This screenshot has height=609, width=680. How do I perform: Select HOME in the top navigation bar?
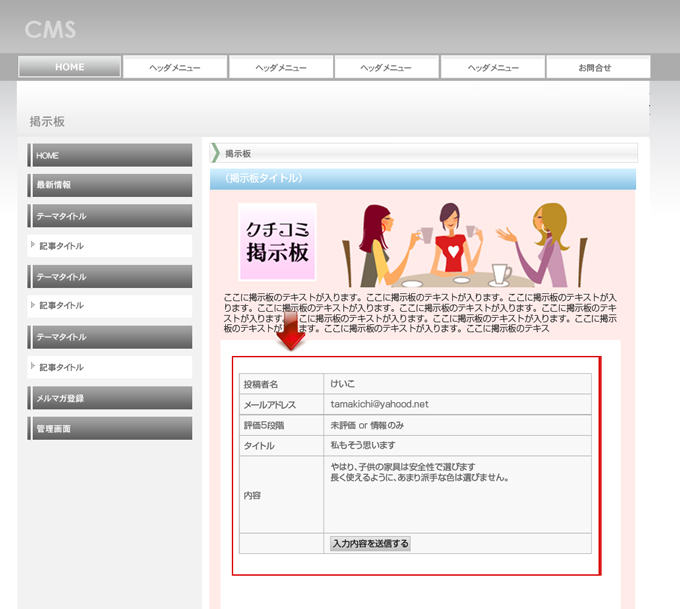click(70, 67)
